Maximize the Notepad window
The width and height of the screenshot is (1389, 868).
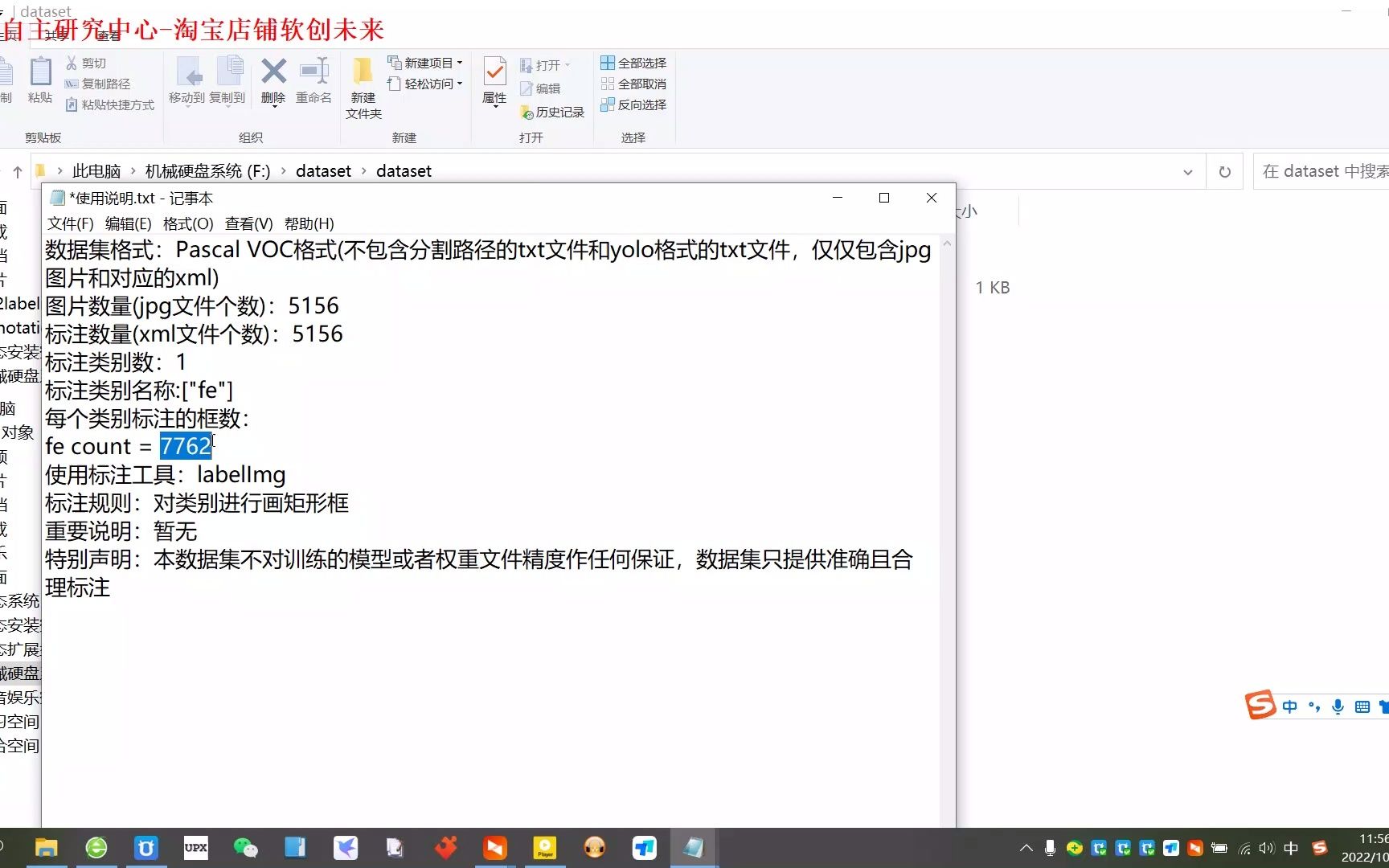pos(884,198)
